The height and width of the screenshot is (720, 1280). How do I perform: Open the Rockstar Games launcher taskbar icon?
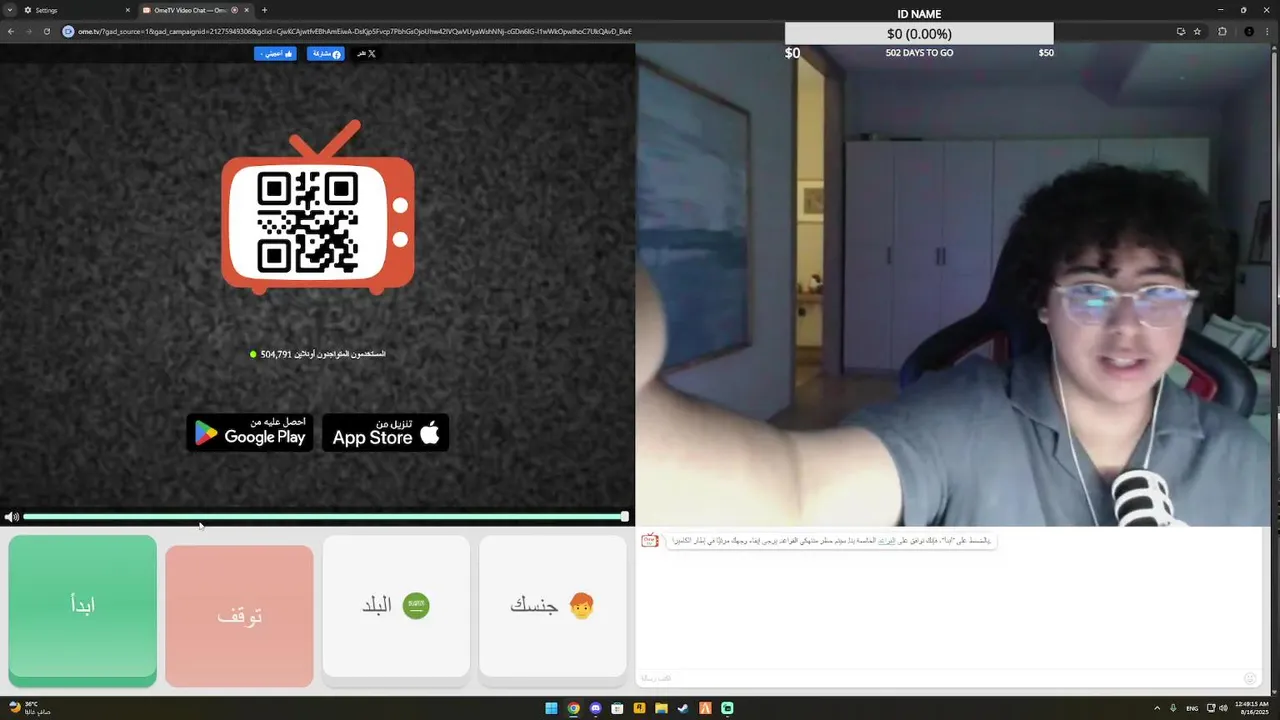(x=639, y=708)
